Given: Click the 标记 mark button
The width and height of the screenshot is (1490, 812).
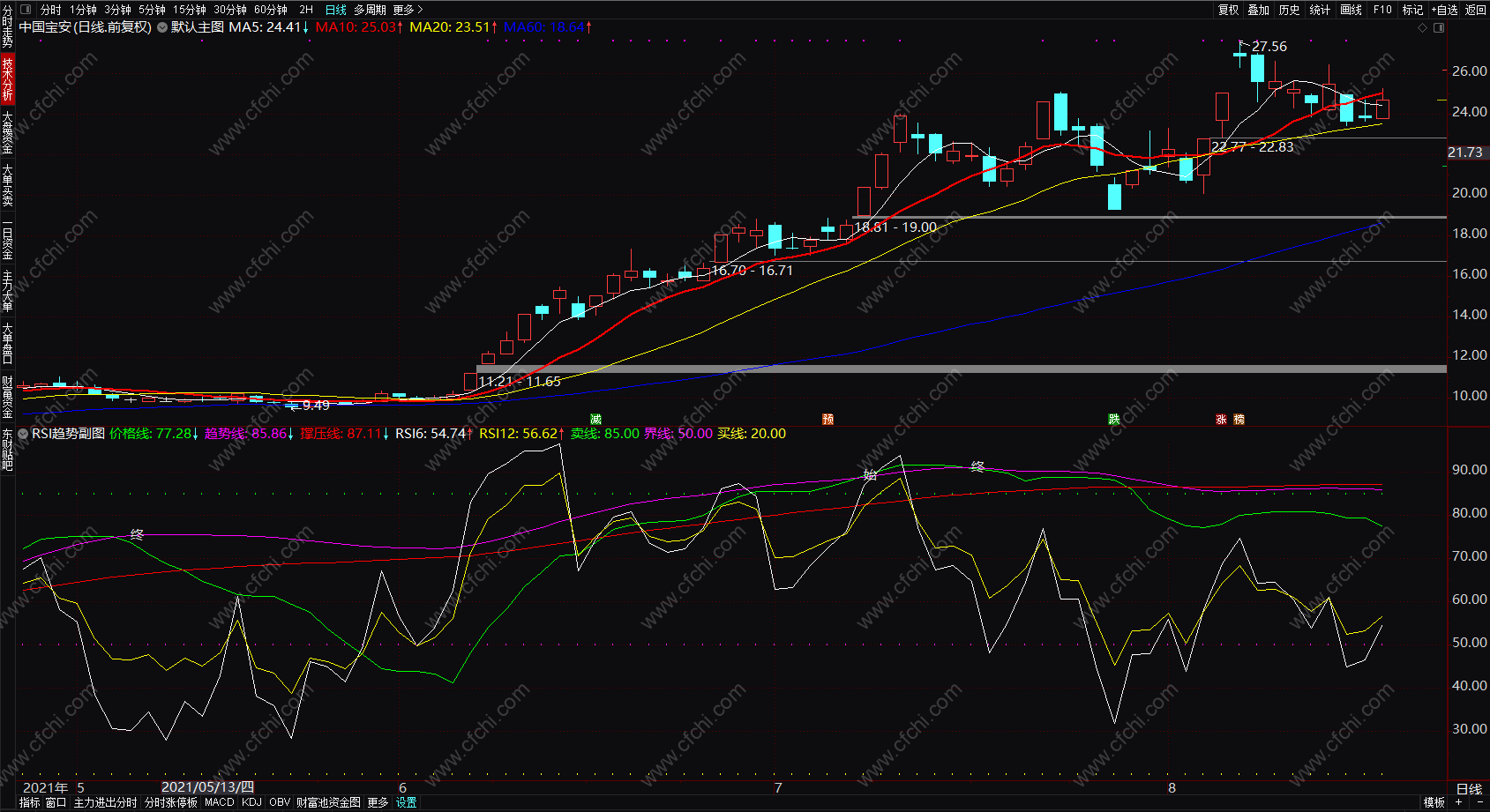Looking at the screenshot, I should click(x=1412, y=10).
